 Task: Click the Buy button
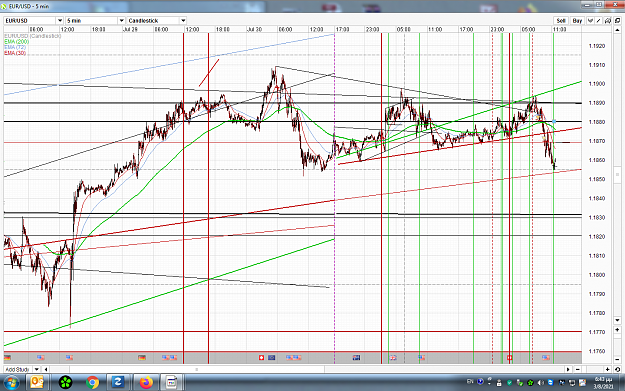[x=577, y=21]
